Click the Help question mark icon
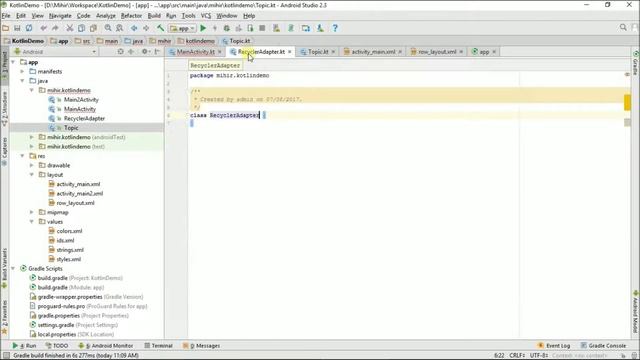 (x=335, y=28)
